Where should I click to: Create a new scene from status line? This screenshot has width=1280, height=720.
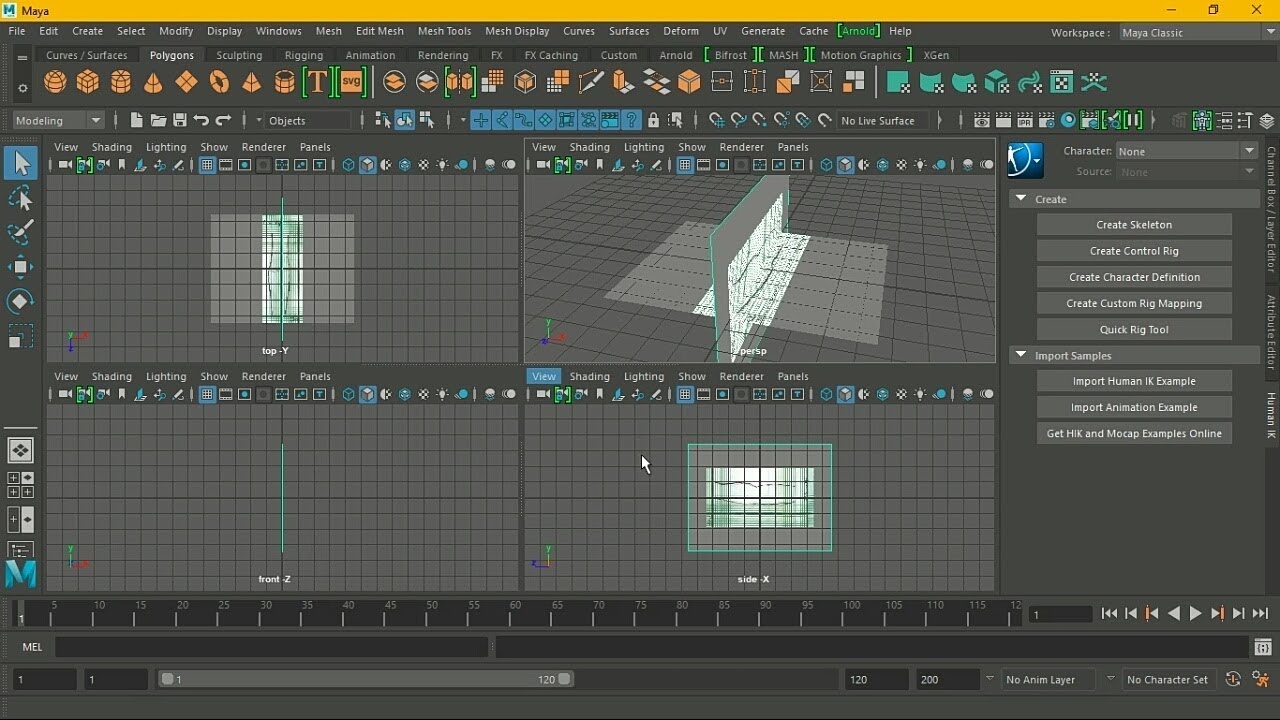(x=137, y=120)
